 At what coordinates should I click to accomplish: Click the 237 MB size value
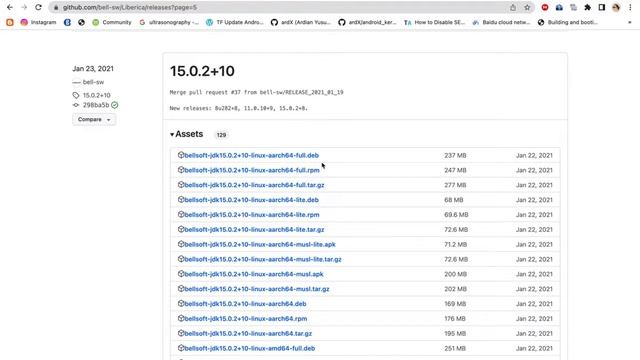click(455, 156)
